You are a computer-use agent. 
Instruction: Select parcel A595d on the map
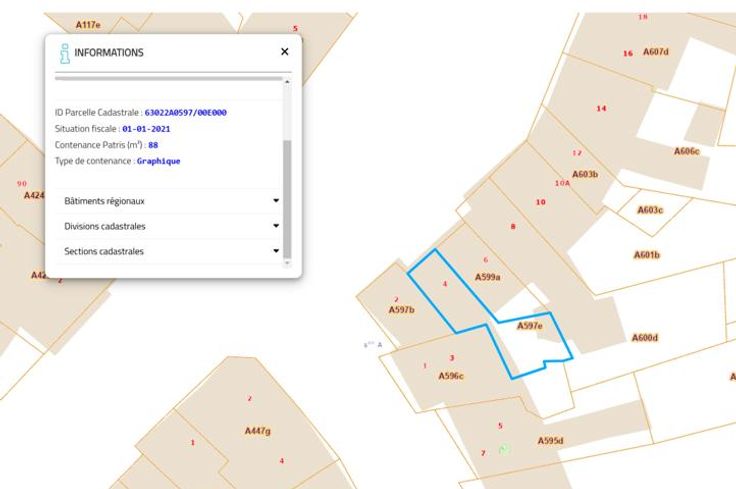[550, 441]
